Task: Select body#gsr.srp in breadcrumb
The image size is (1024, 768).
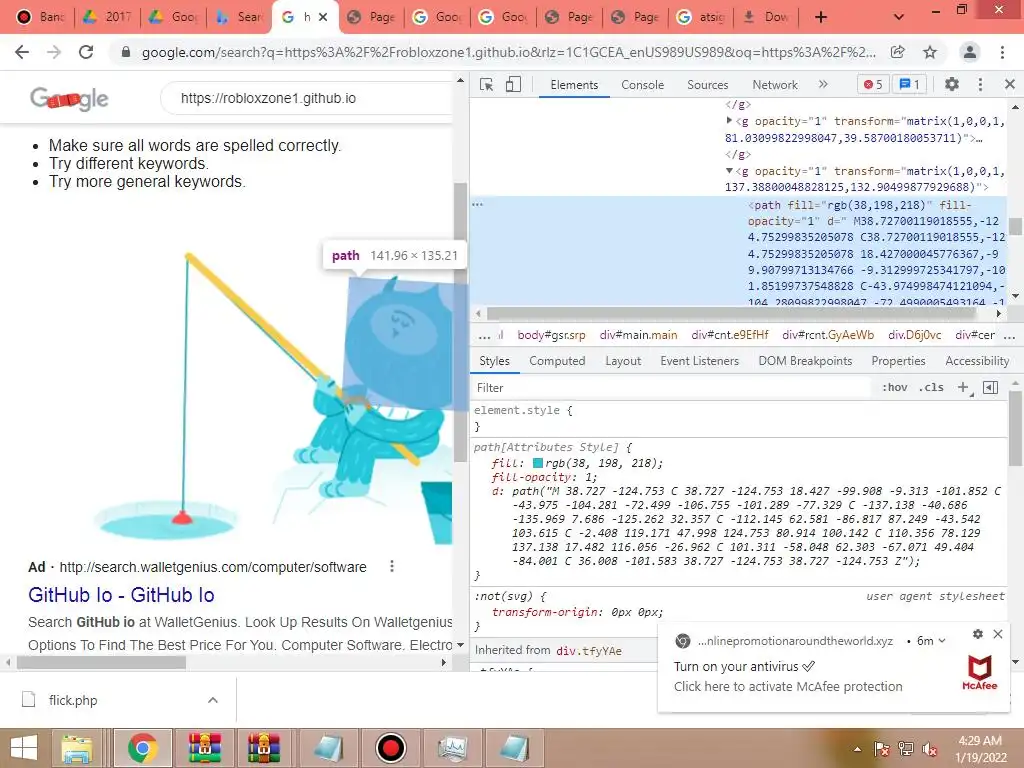Action: (x=551, y=335)
